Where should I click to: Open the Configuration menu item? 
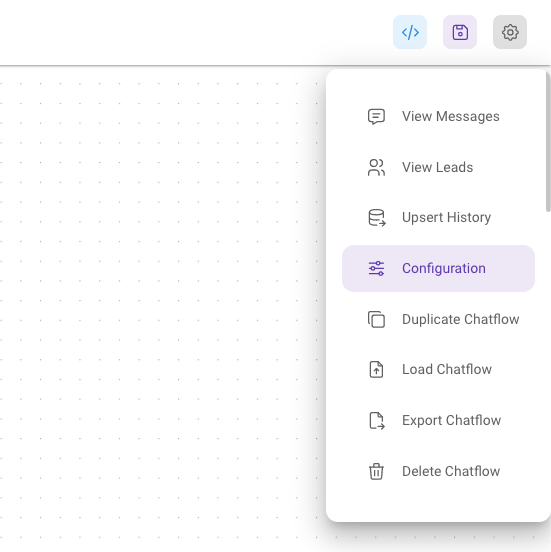(438, 268)
